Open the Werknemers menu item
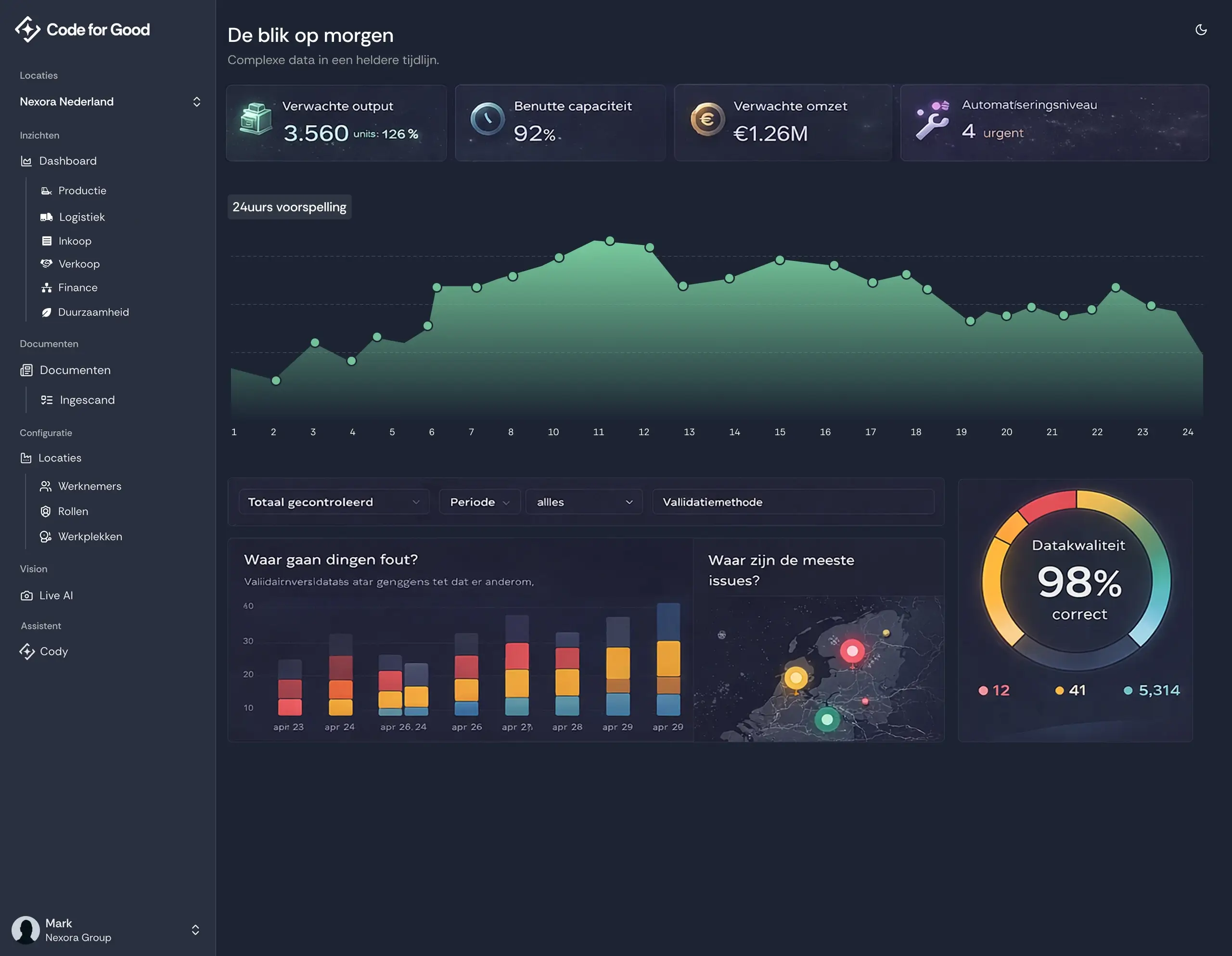 pyautogui.click(x=90, y=487)
